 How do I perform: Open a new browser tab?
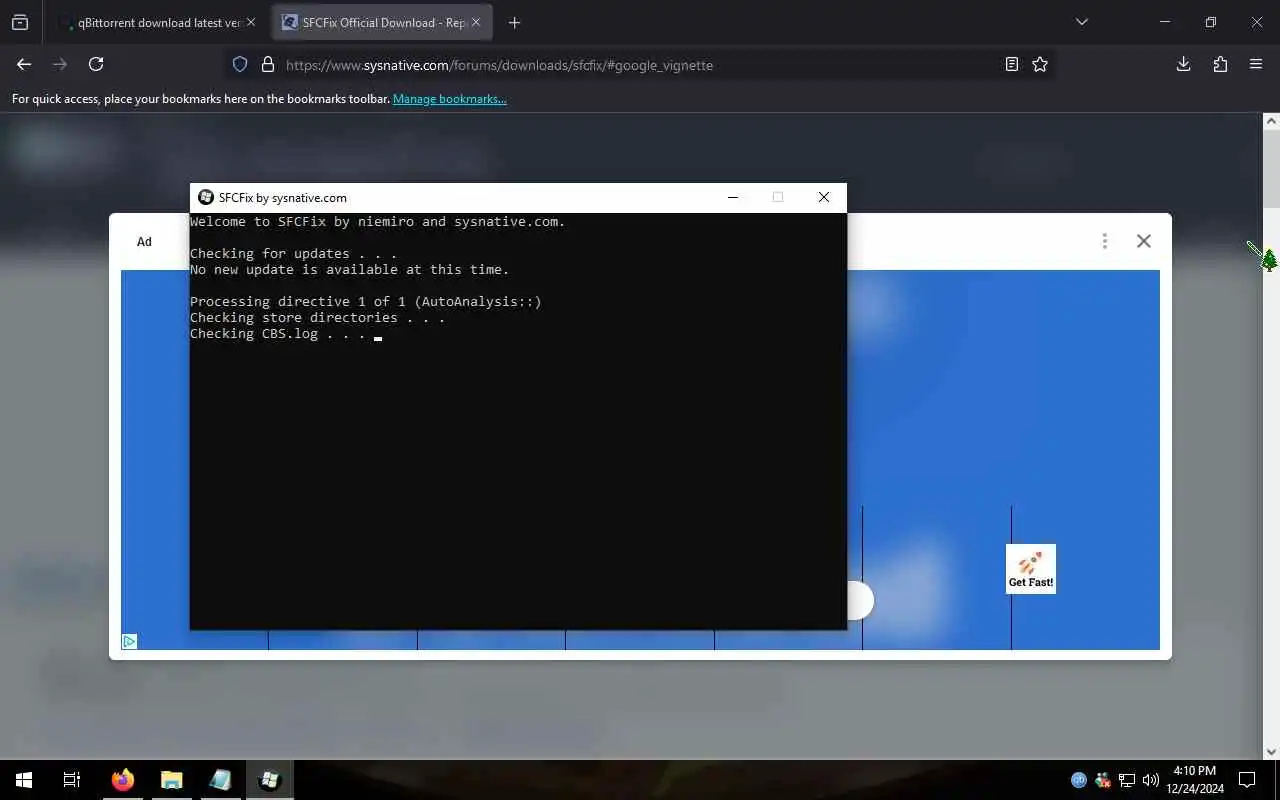pyautogui.click(x=514, y=22)
